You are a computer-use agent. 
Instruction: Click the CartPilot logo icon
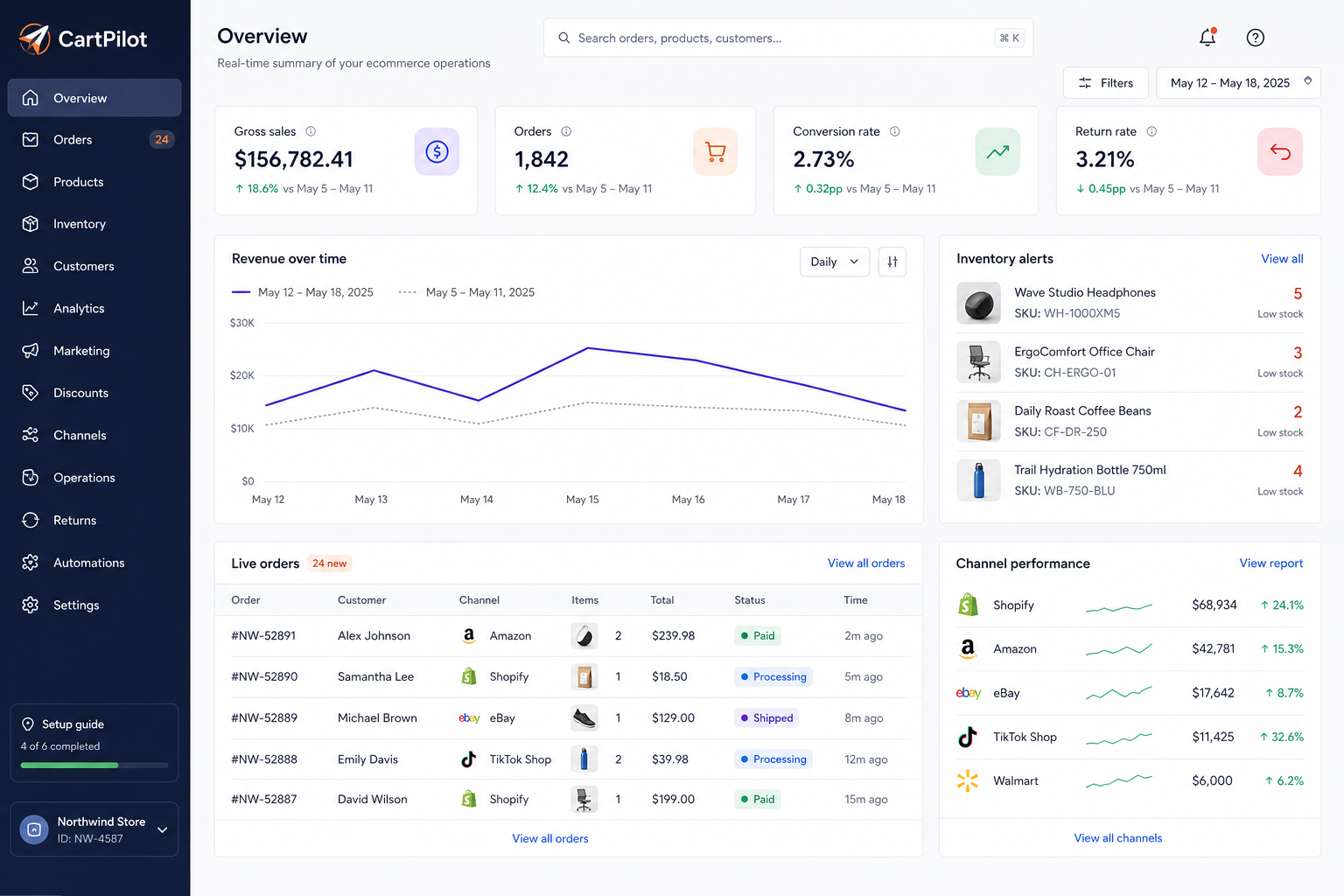pos(34,38)
